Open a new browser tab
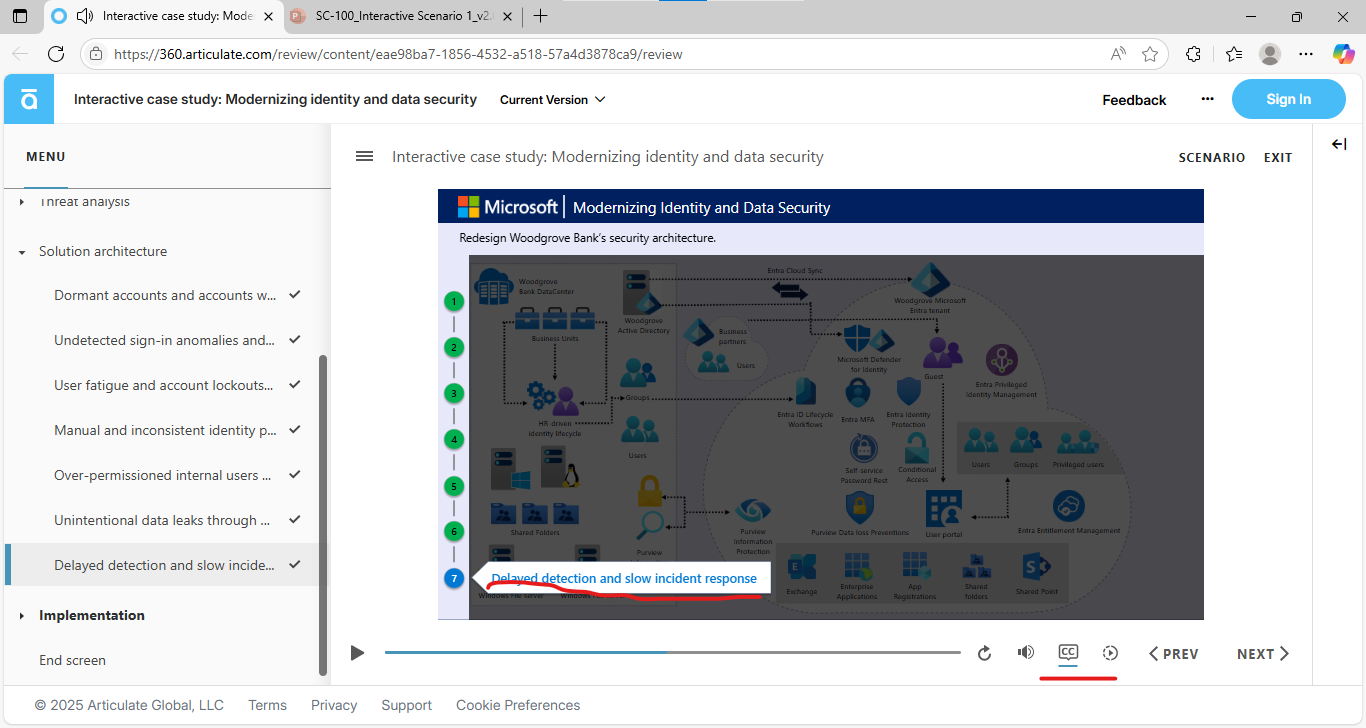Screen dimensions: 1366x728 pyautogui.click(x=540, y=16)
